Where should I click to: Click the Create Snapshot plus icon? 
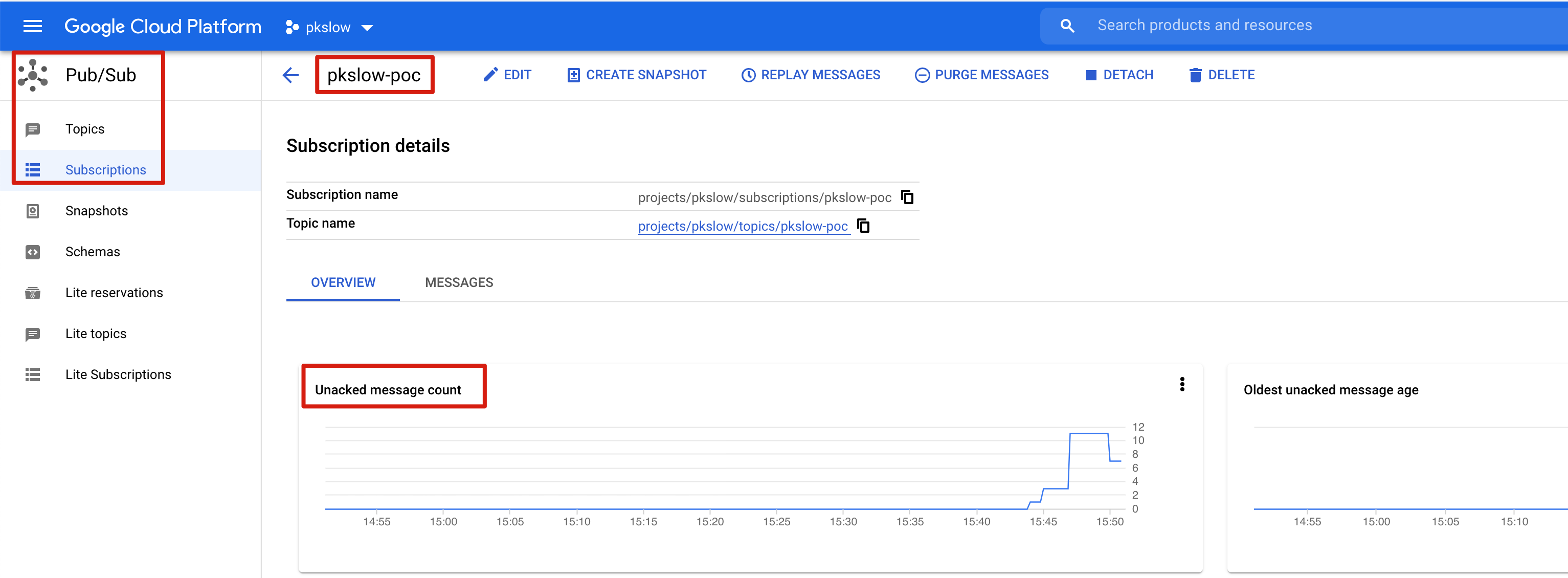pyautogui.click(x=573, y=75)
